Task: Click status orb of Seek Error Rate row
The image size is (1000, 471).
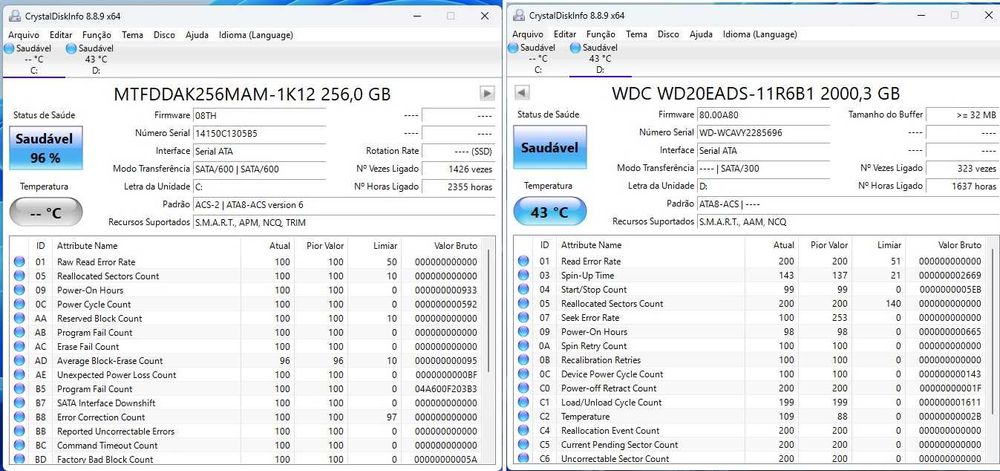Action: tap(524, 317)
